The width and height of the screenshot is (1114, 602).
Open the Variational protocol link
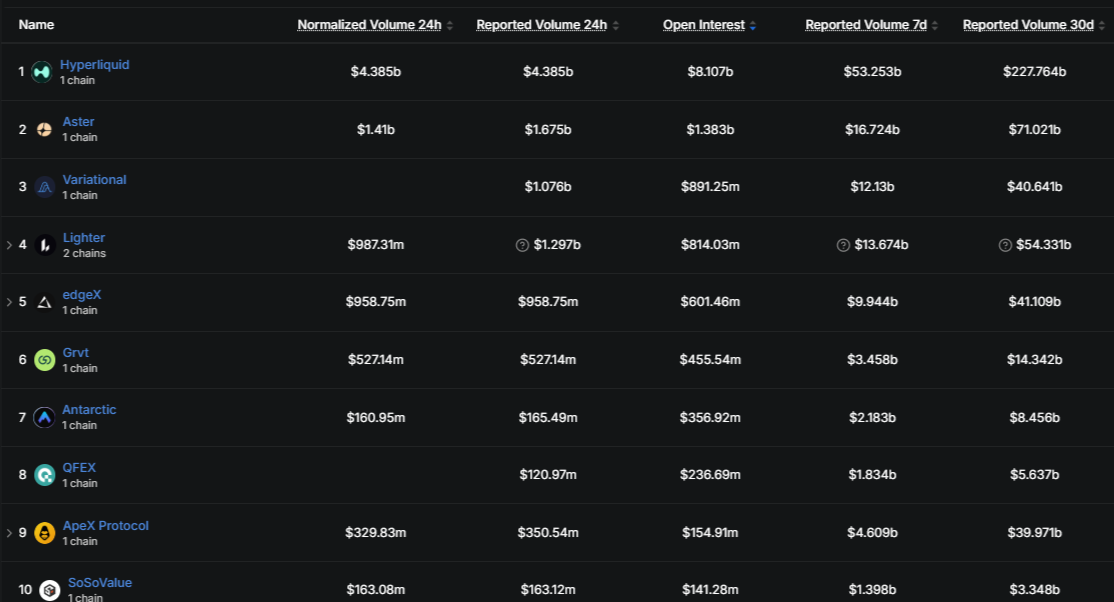94,180
